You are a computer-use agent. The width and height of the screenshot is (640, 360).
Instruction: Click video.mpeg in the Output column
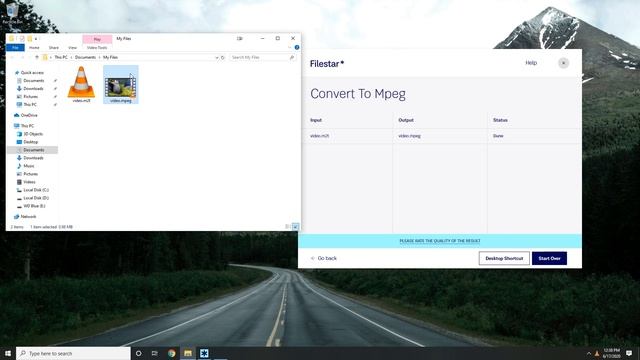coord(409,136)
